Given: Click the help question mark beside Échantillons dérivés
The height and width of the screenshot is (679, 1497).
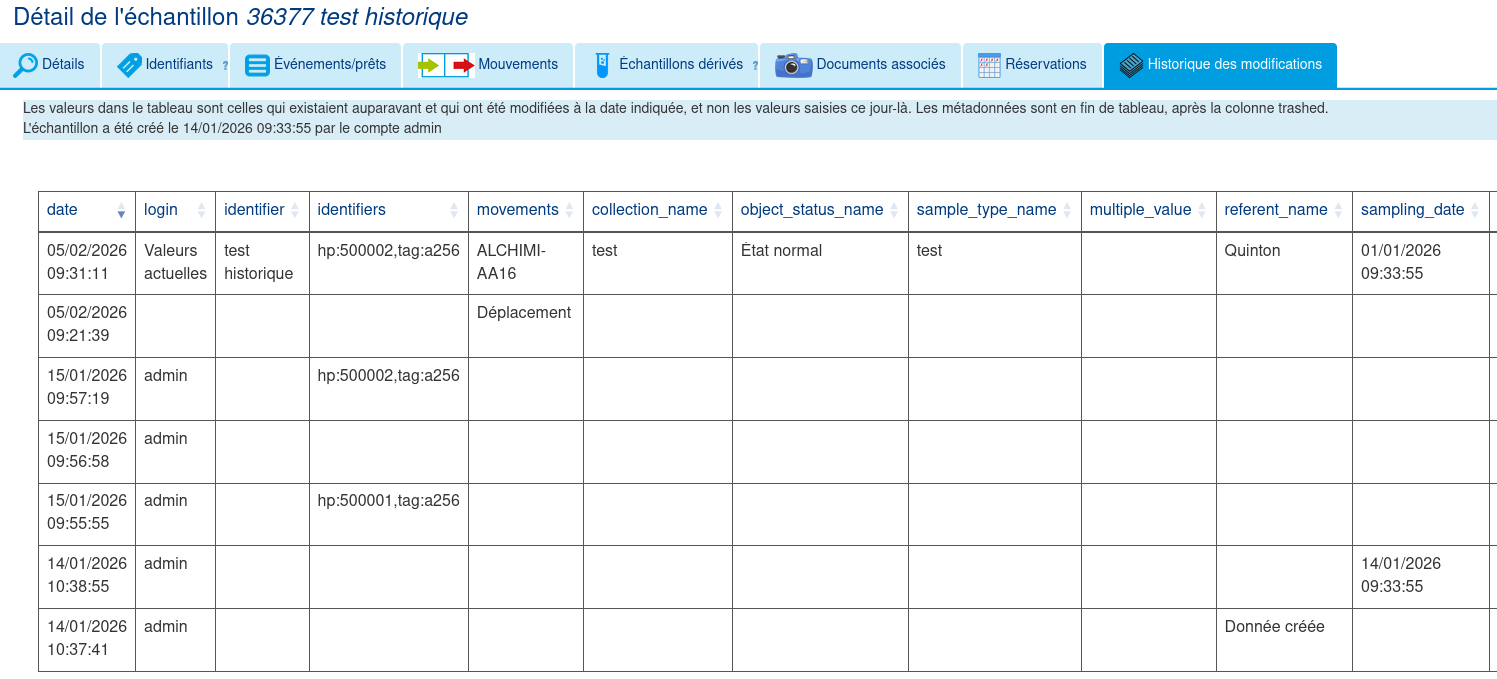Looking at the screenshot, I should click(x=755, y=66).
